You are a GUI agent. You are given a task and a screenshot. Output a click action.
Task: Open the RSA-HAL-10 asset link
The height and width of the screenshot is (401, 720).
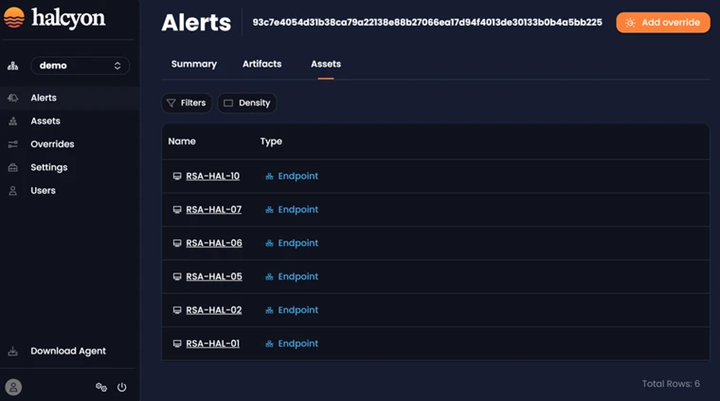pos(213,176)
